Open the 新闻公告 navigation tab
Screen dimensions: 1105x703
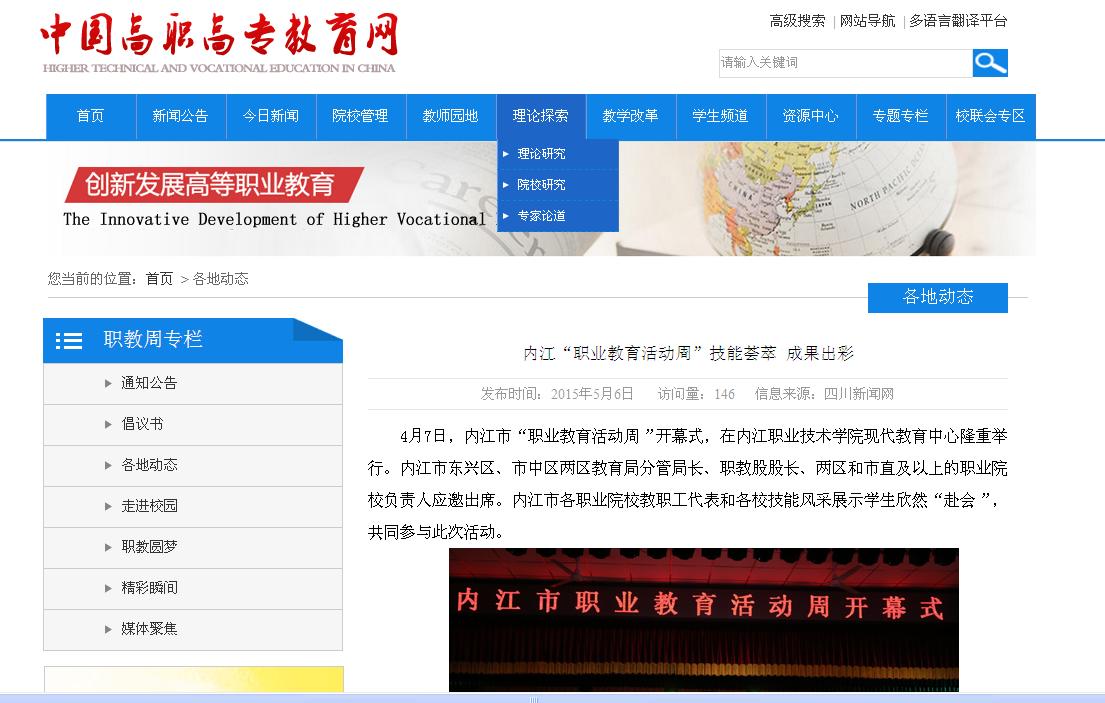coord(181,116)
